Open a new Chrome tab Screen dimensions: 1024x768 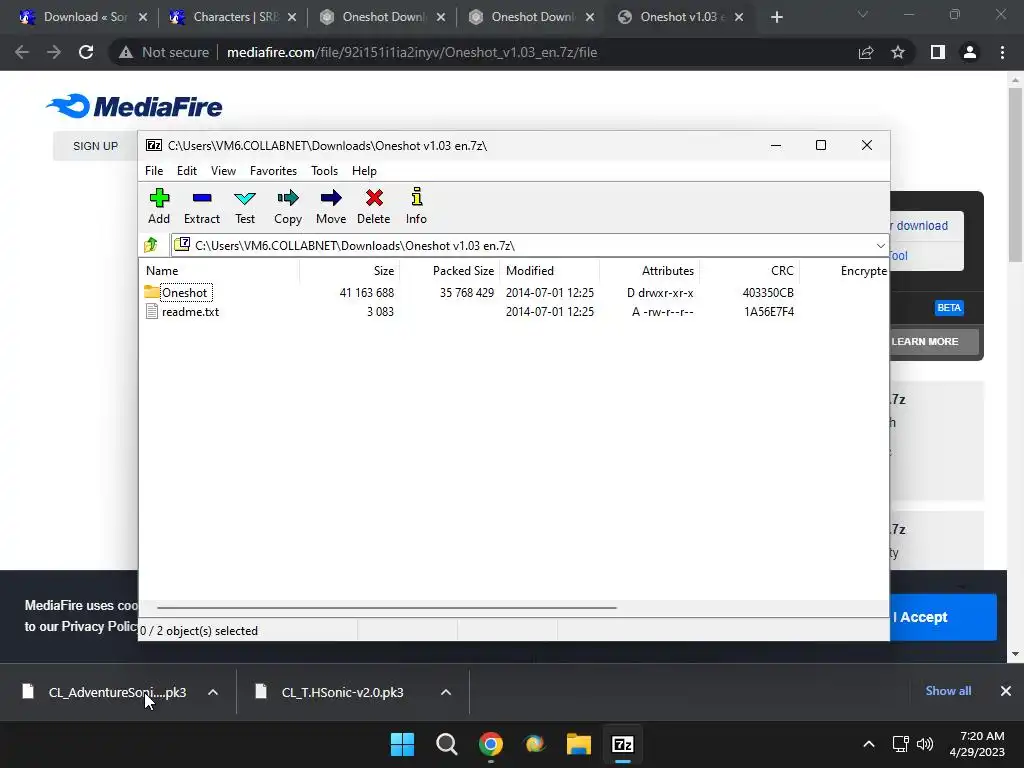point(776,17)
